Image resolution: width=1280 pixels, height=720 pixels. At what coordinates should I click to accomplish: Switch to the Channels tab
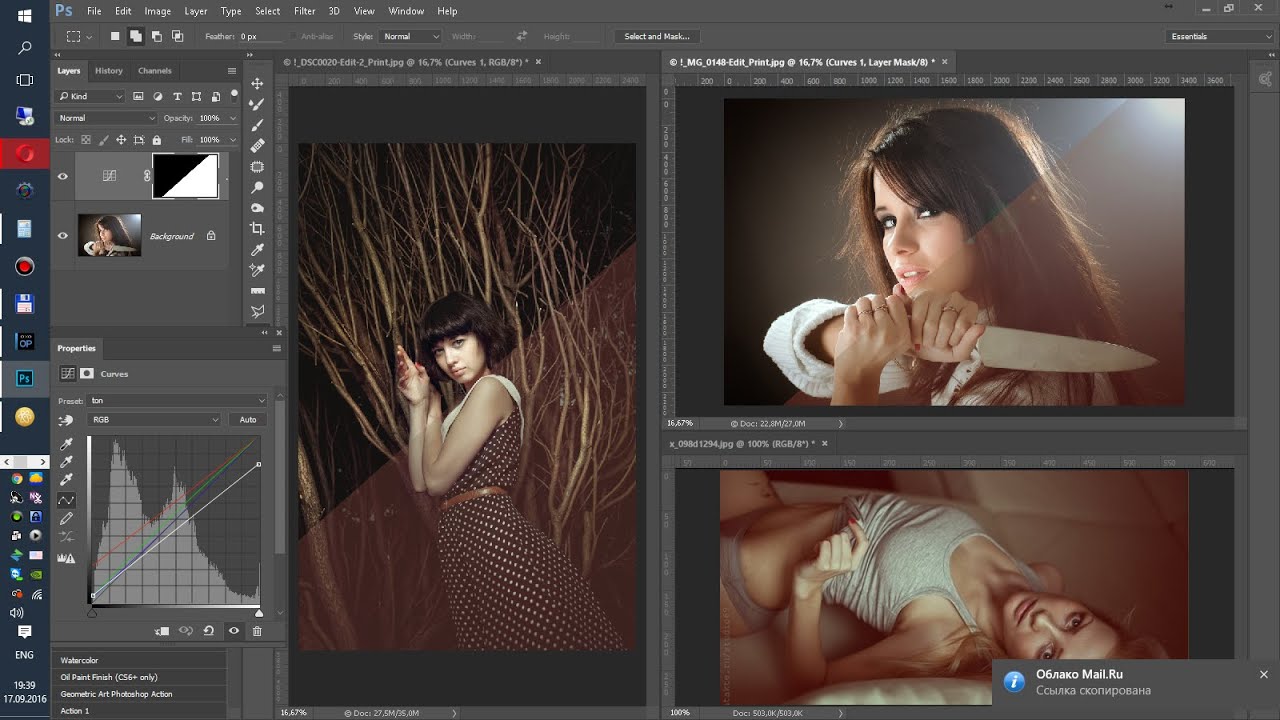click(155, 71)
